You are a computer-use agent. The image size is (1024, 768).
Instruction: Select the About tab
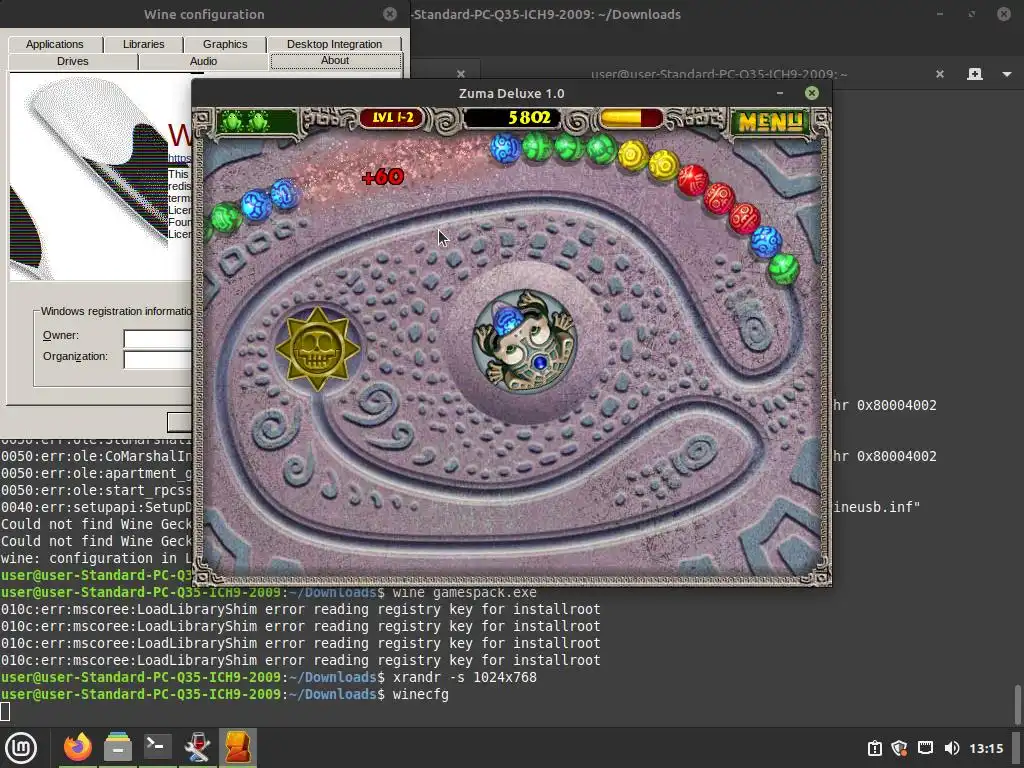[x=336, y=61]
